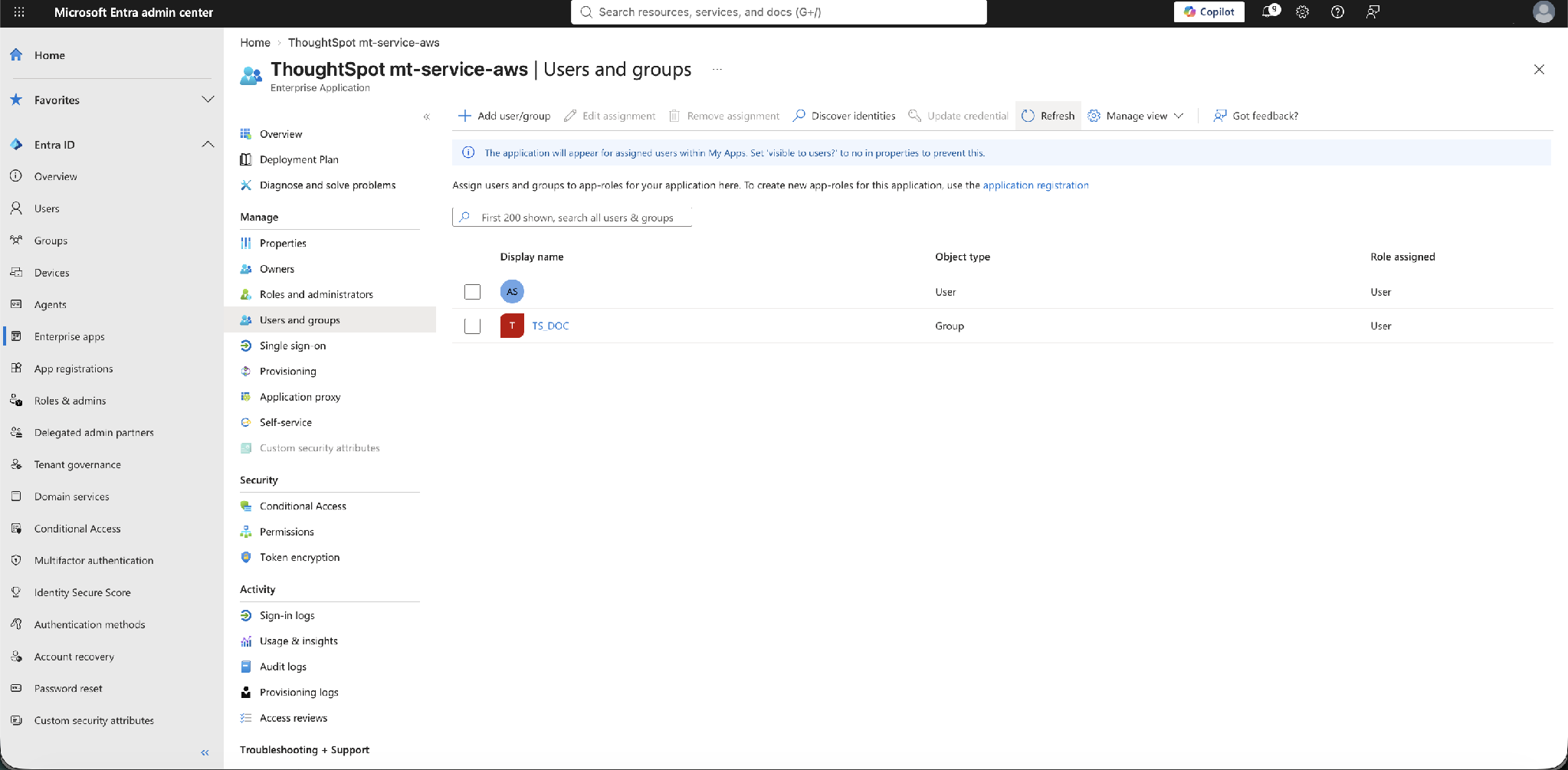Sort by Display name column header
Viewport: 1568px width, 770px height.
pos(532,257)
